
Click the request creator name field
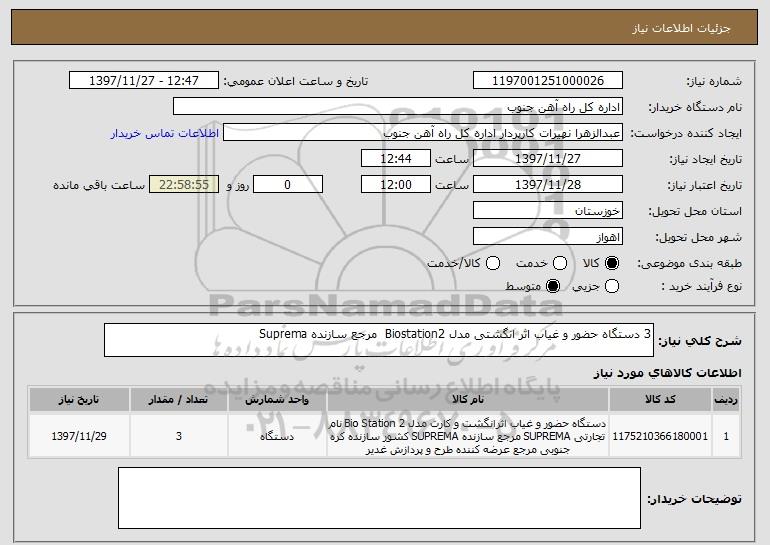[423, 133]
